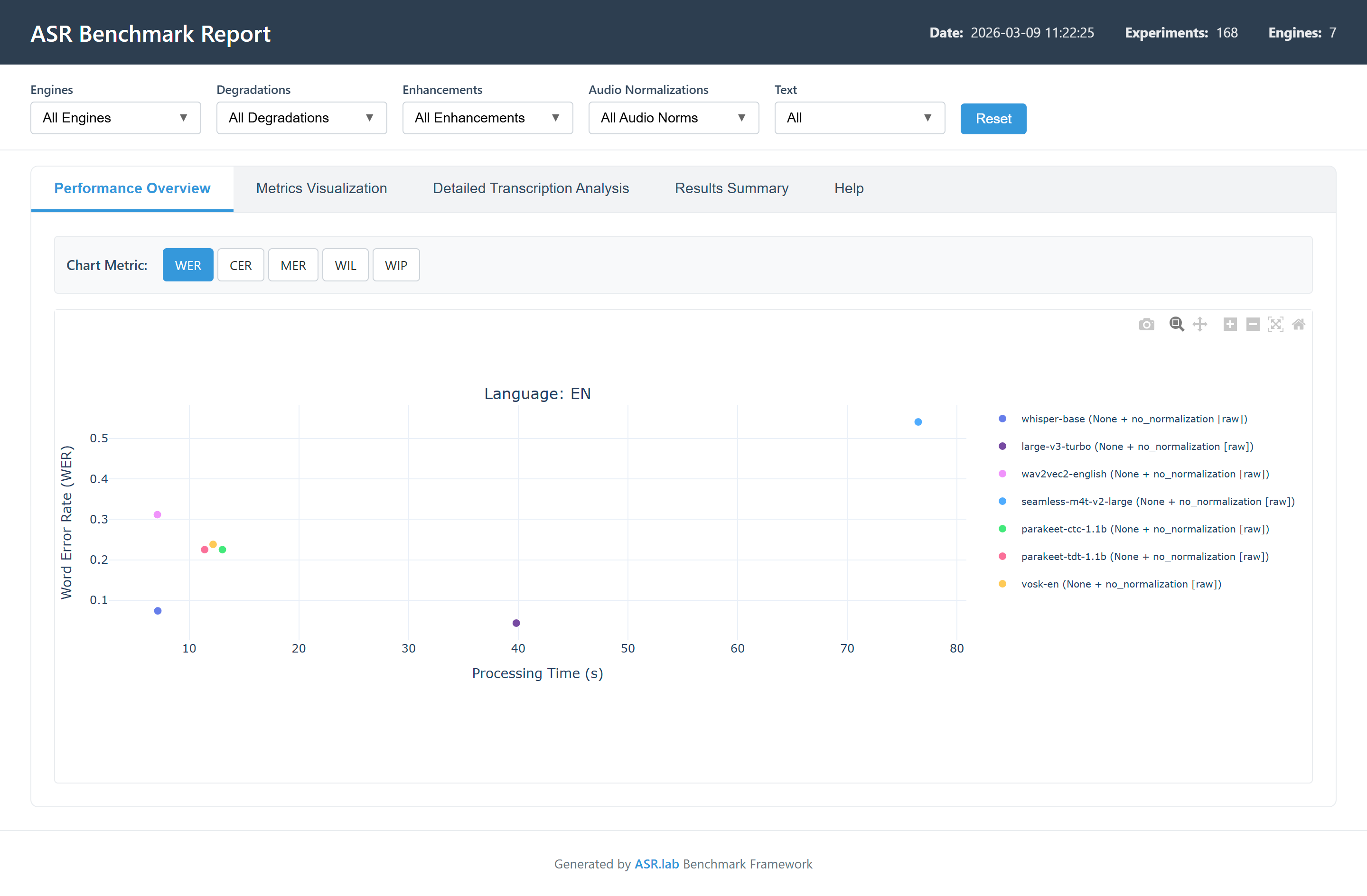Click the whisper-base blue data point near WER 0.1
Viewport: 1367px width, 896px height.
(x=158, y=611)
